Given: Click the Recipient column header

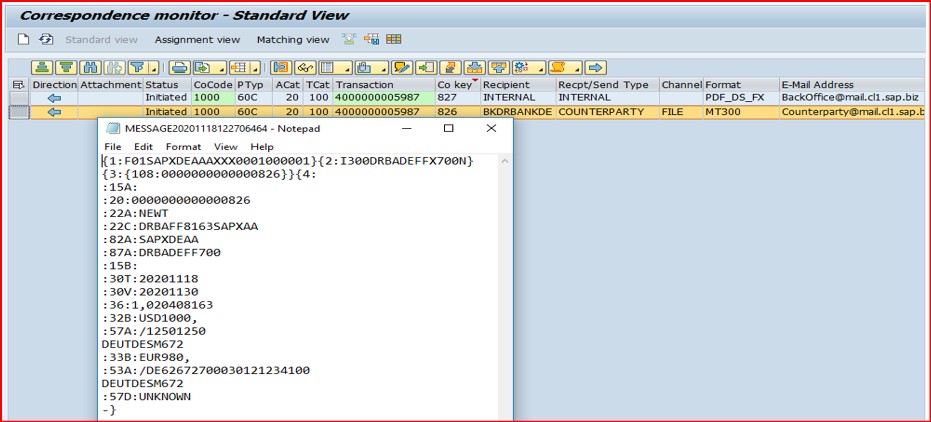Looking at the screenshot, I should tap(518, 85).
